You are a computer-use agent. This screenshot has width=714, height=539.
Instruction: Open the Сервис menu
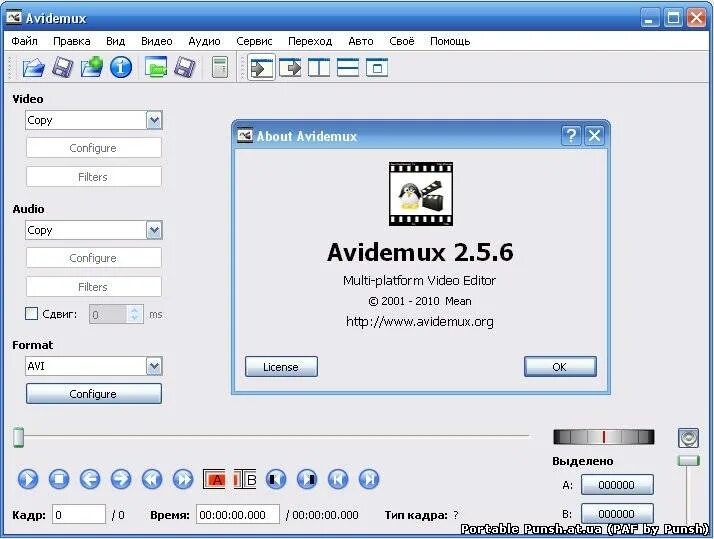point(254,41)
